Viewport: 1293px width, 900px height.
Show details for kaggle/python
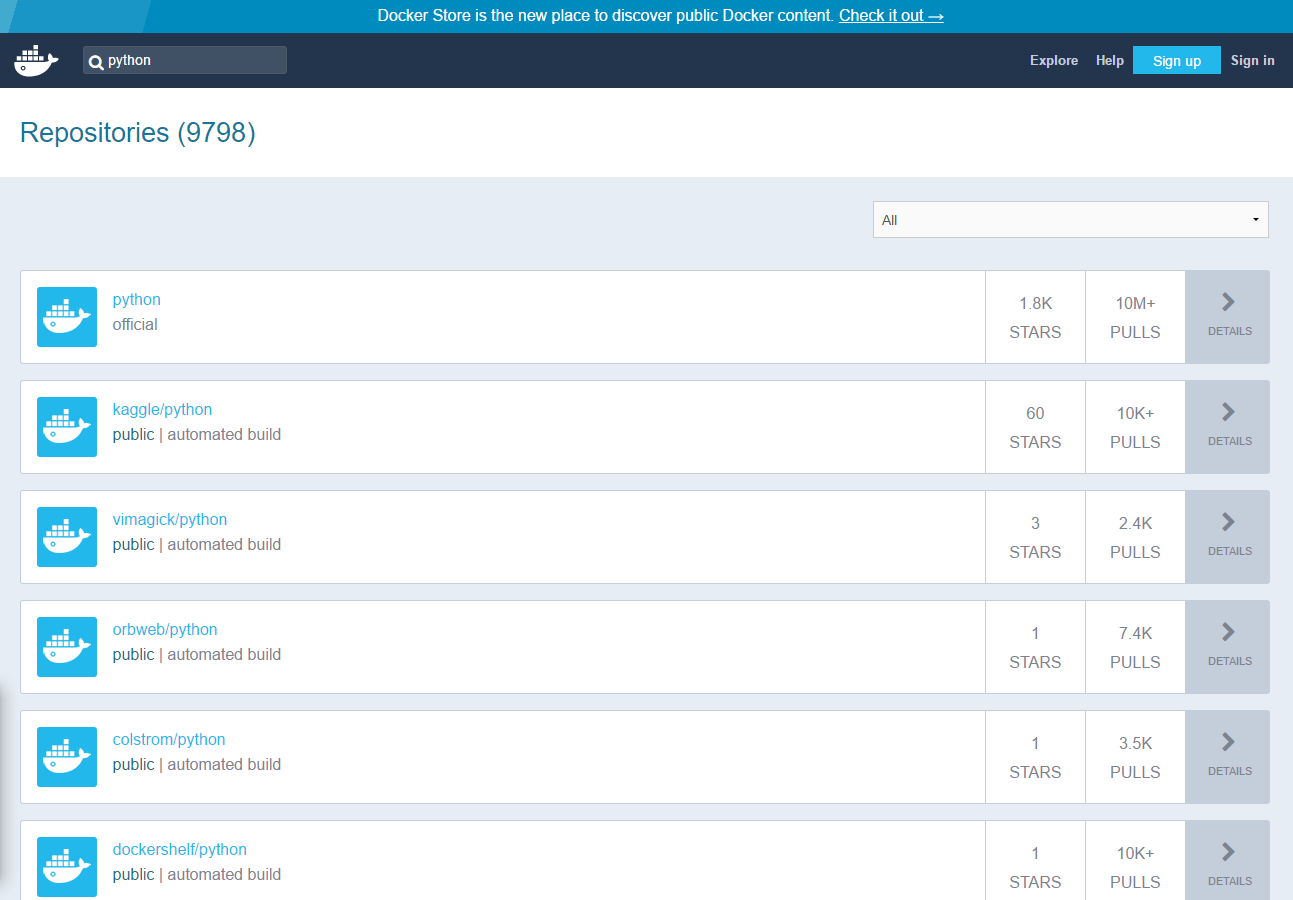coord(1228,427)
